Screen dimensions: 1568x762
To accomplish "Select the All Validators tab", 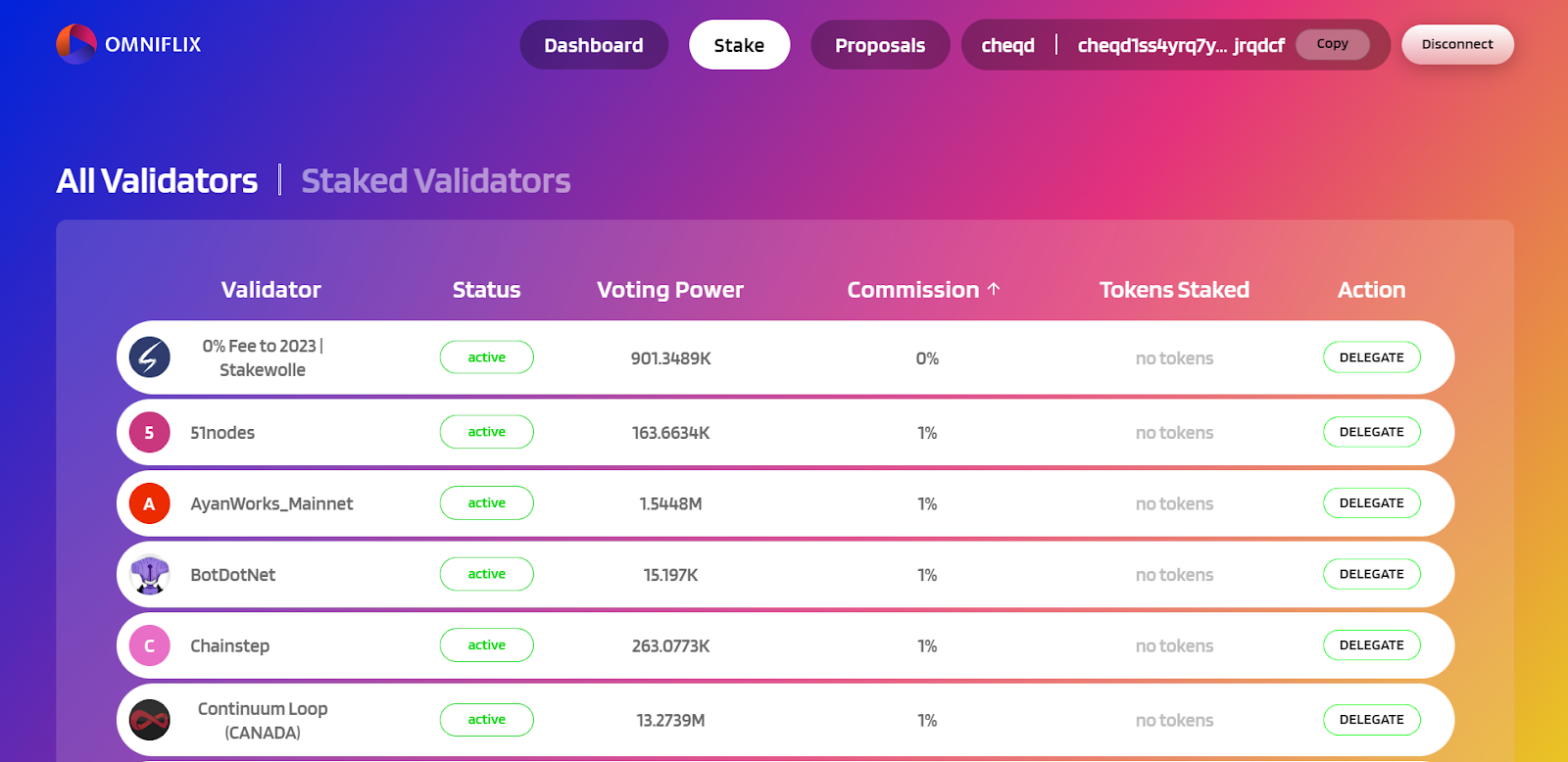I will pos(157,181).
